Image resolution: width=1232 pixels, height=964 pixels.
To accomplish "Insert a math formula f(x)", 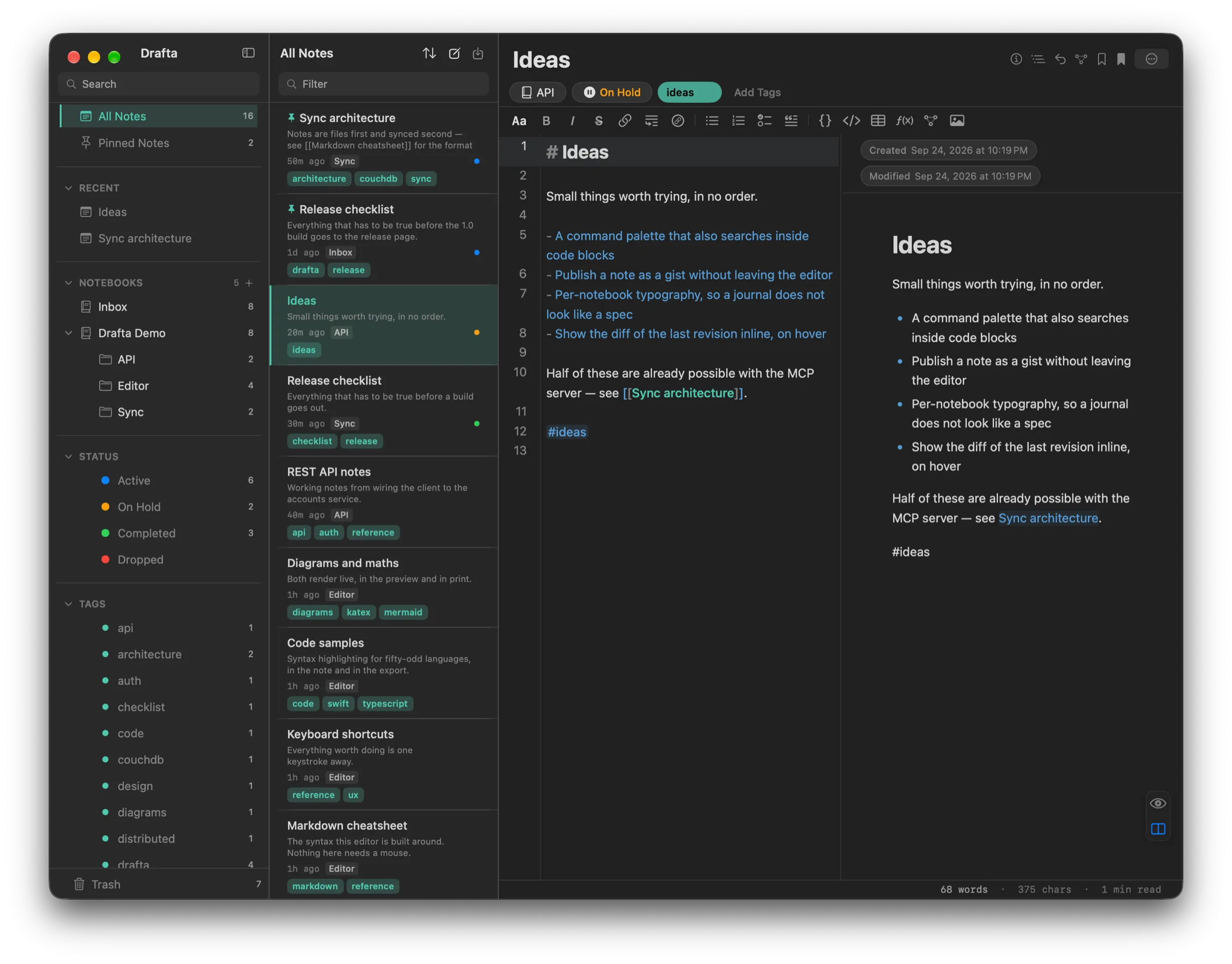I will coord(904,121).
